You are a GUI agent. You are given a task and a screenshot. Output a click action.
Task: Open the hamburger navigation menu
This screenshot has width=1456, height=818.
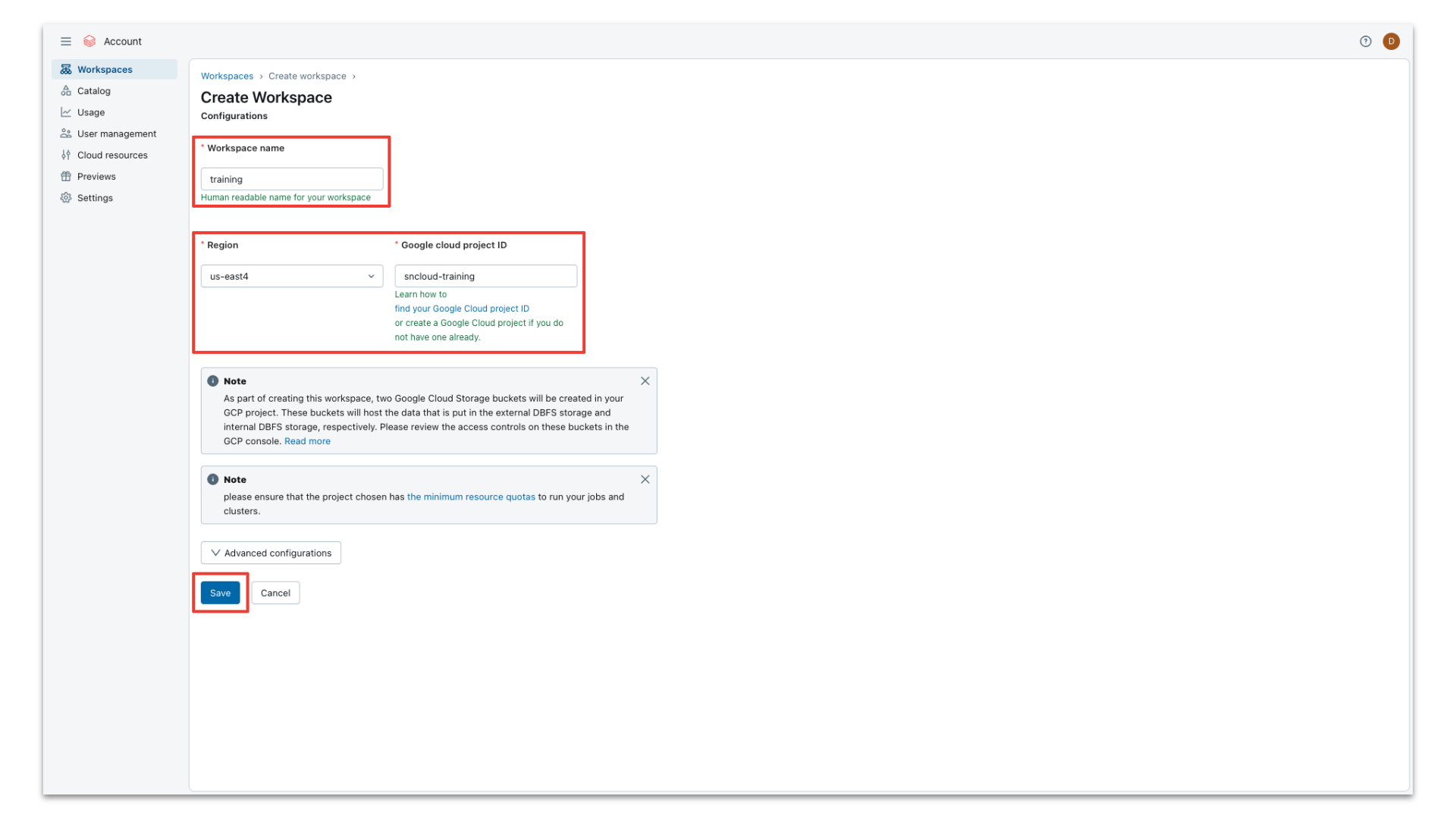click(66, 42)
